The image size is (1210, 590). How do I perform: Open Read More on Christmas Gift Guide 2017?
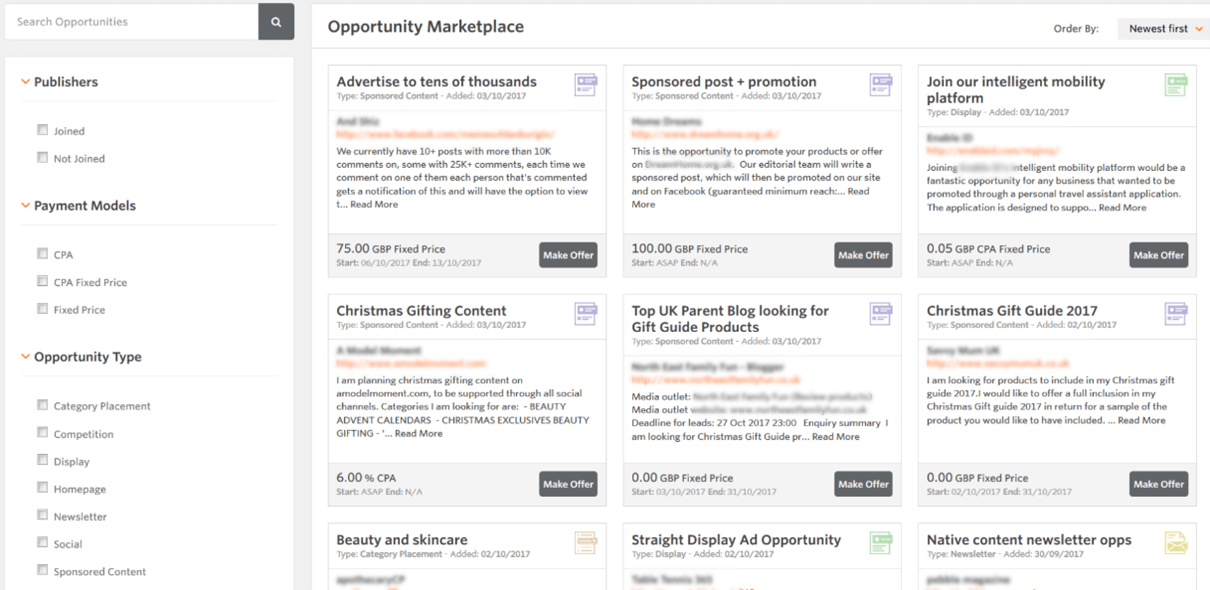pos(1141,421)
